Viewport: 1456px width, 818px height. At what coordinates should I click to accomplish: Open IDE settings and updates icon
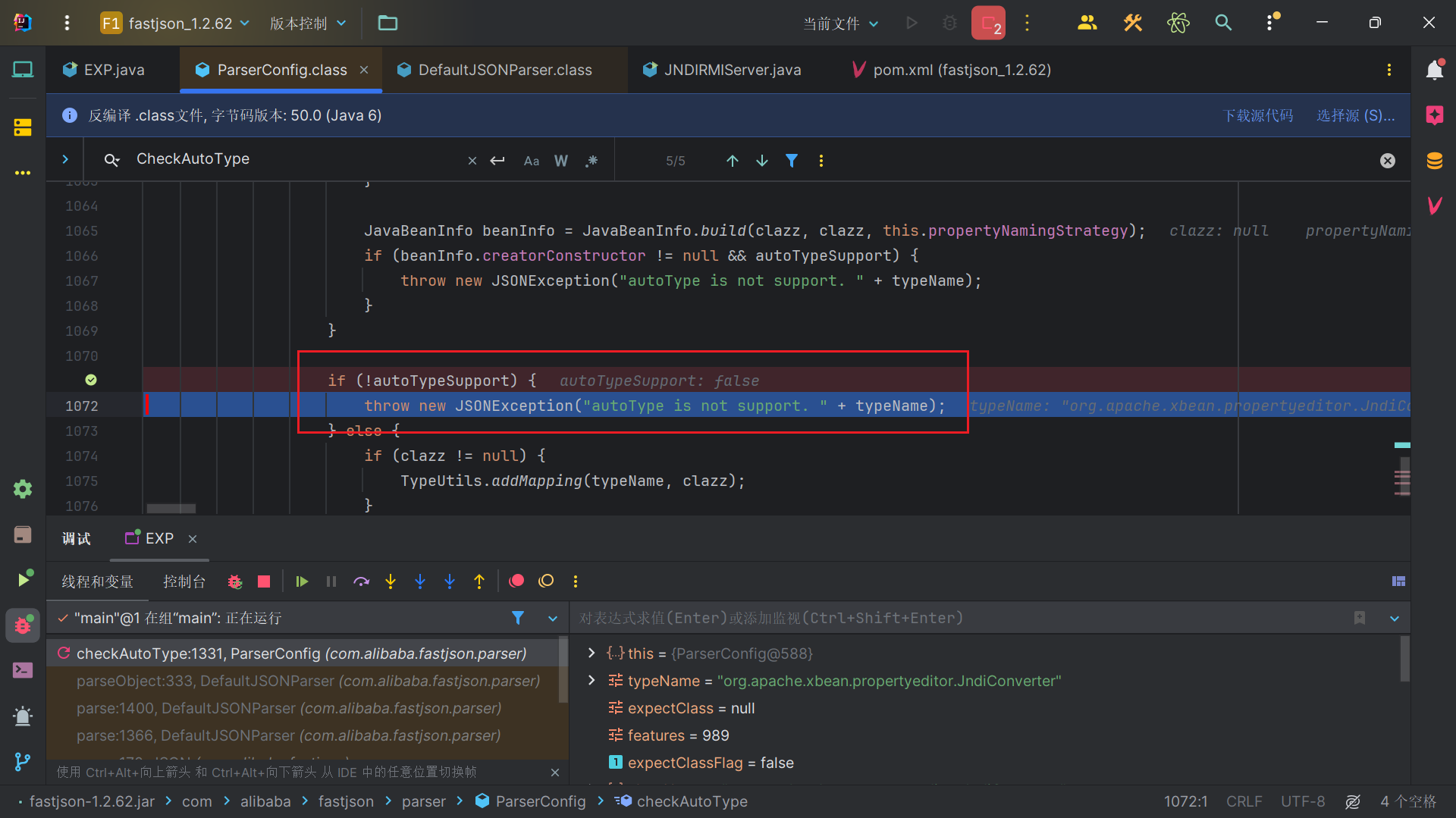pos(1271,24)
